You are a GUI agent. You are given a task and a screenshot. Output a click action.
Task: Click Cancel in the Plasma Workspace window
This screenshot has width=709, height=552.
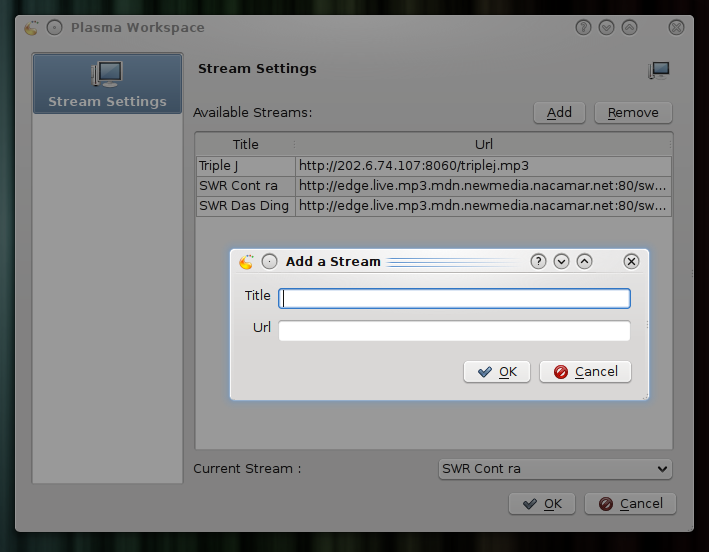click(630, 504)
